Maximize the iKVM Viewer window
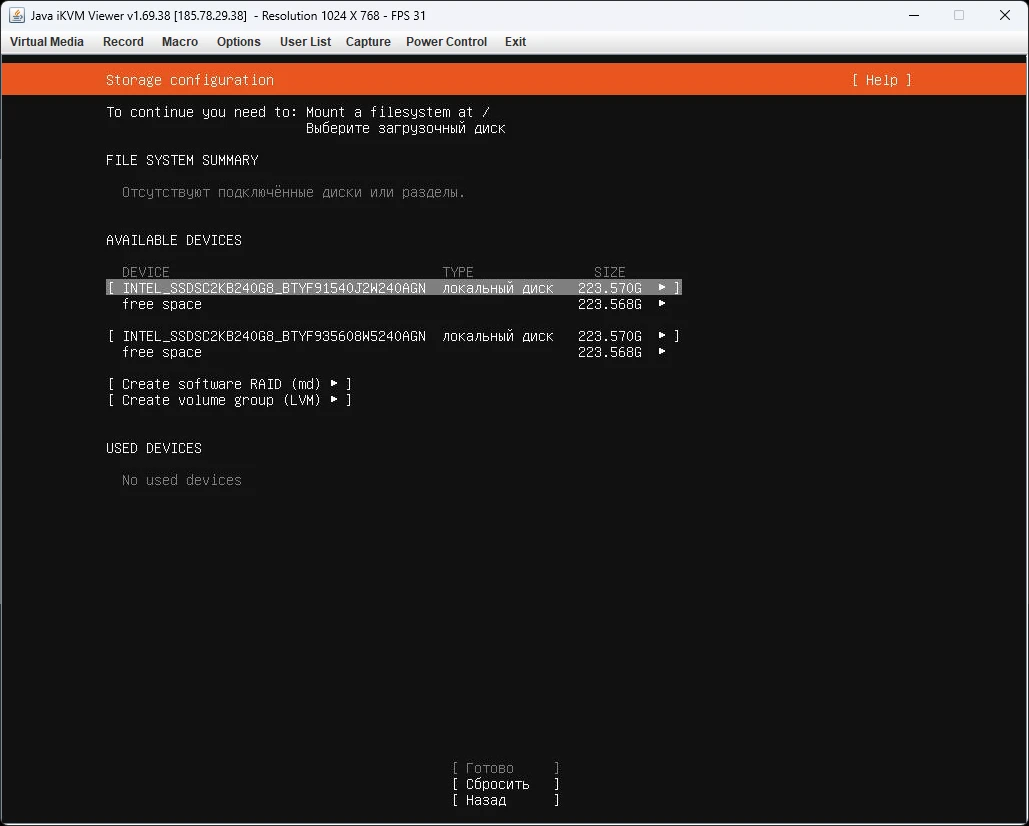This screenshot has height=826, width=1029. [x=958, y=15]
